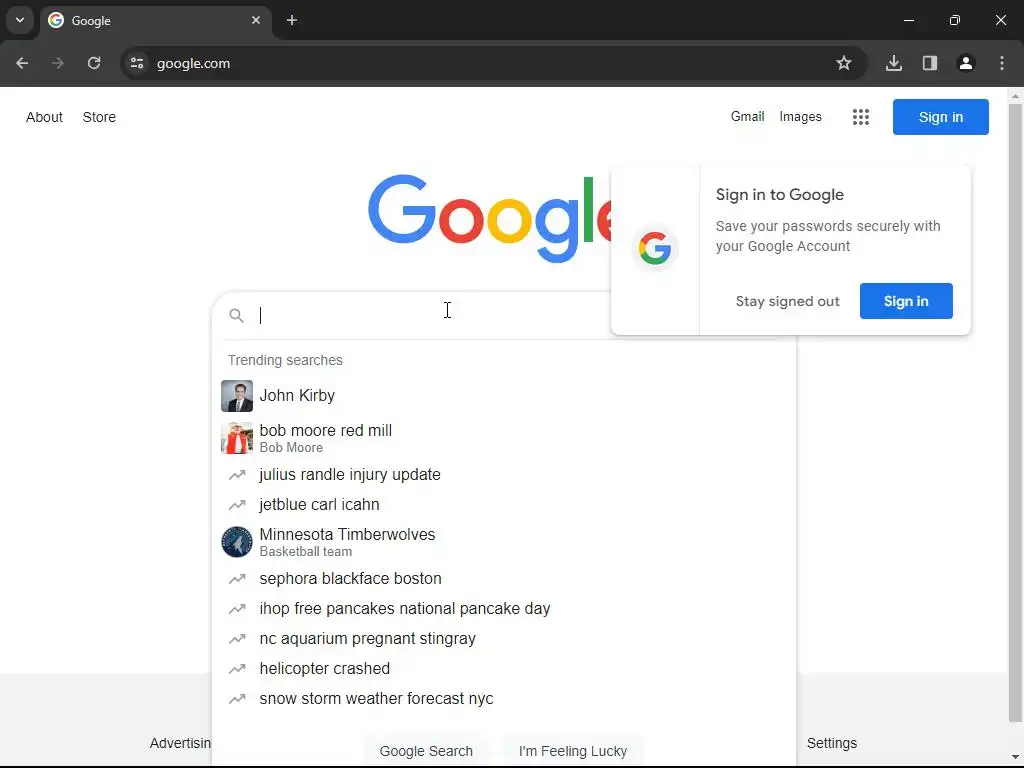1024x768 pixels.
Task: Open a new tab with plus icon
Action: click(x=292, y=20)
